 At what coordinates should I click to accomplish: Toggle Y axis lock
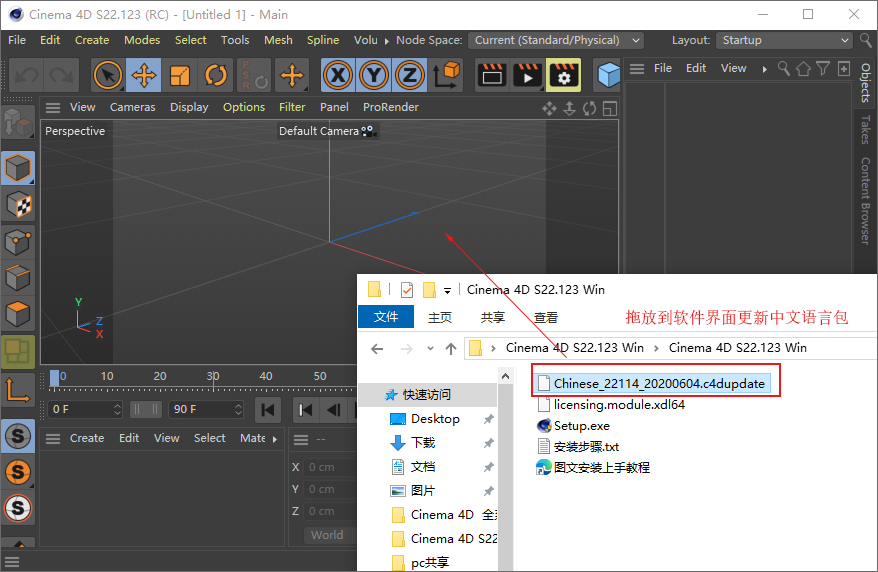click(x=374, y=75)
